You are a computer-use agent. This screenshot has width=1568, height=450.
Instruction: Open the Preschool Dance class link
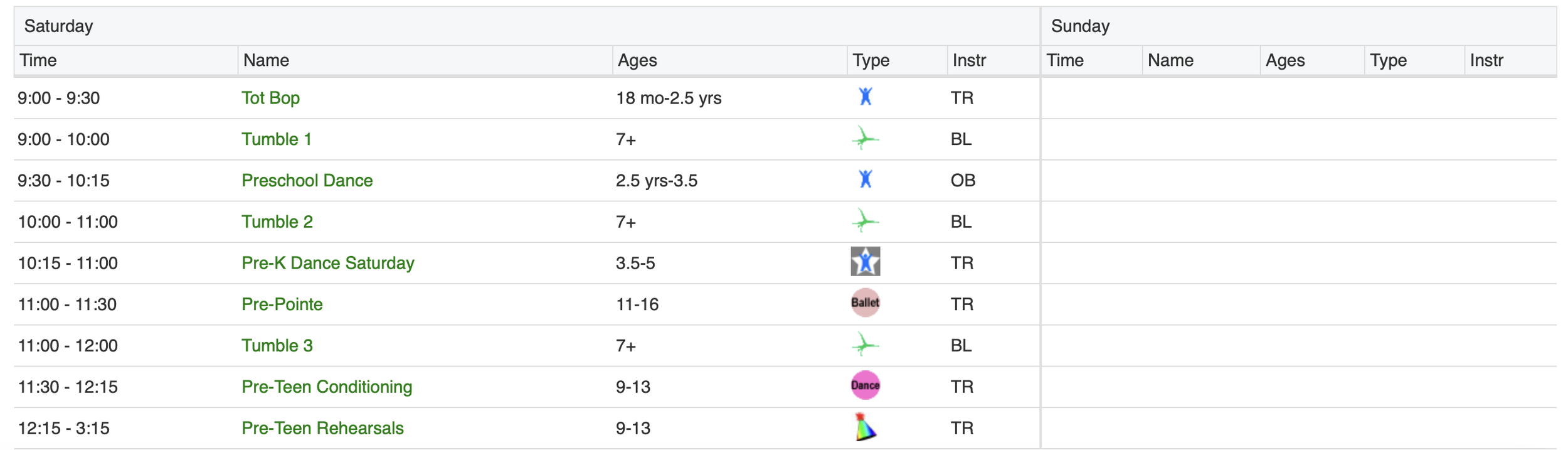click(x=307, y=181)
